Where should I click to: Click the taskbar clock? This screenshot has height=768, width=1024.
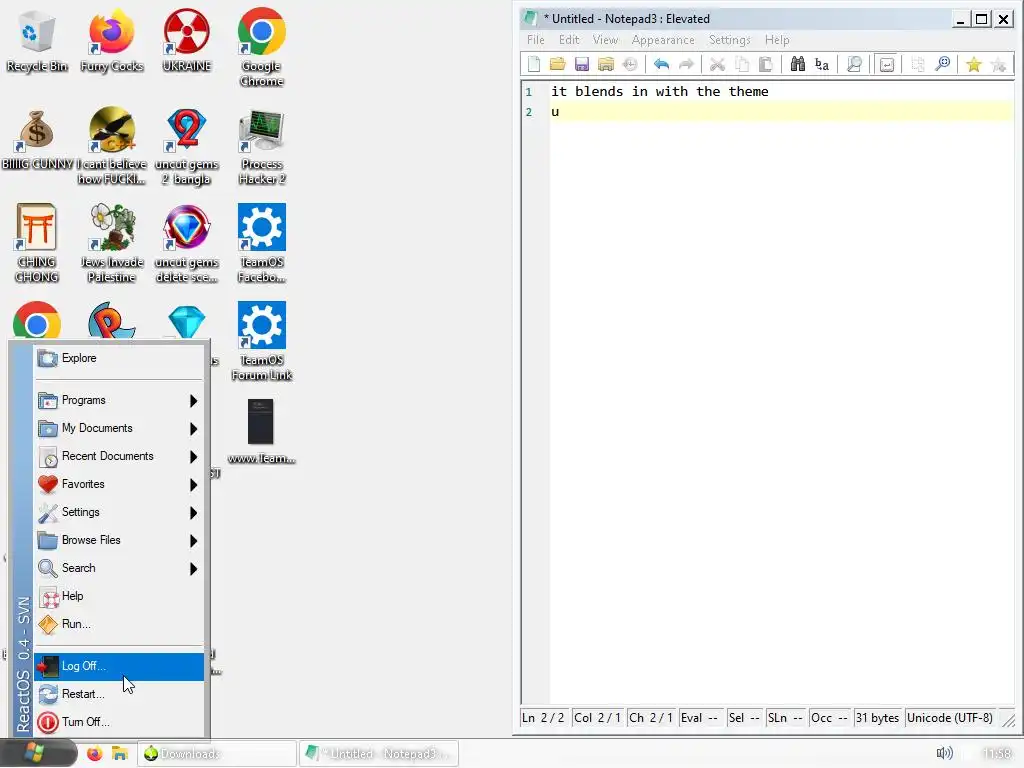coord(997,754)
